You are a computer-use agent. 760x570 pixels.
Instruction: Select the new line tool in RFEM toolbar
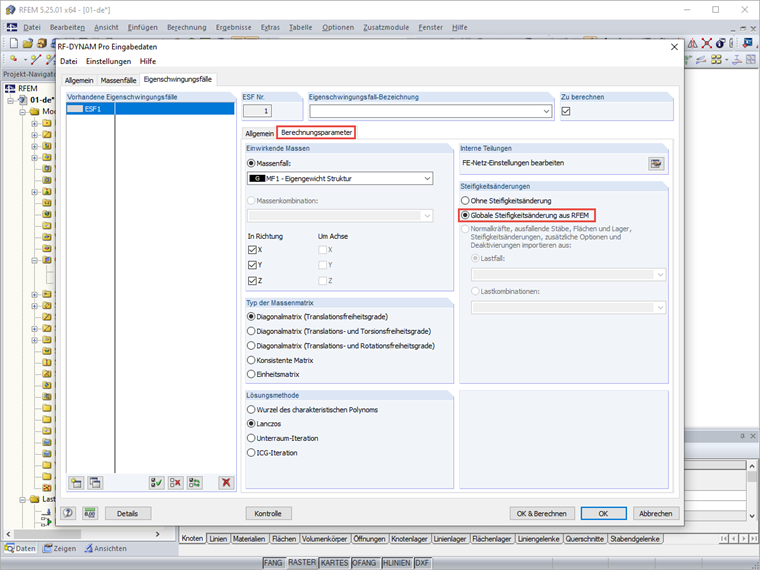click(x=36, y=59)
